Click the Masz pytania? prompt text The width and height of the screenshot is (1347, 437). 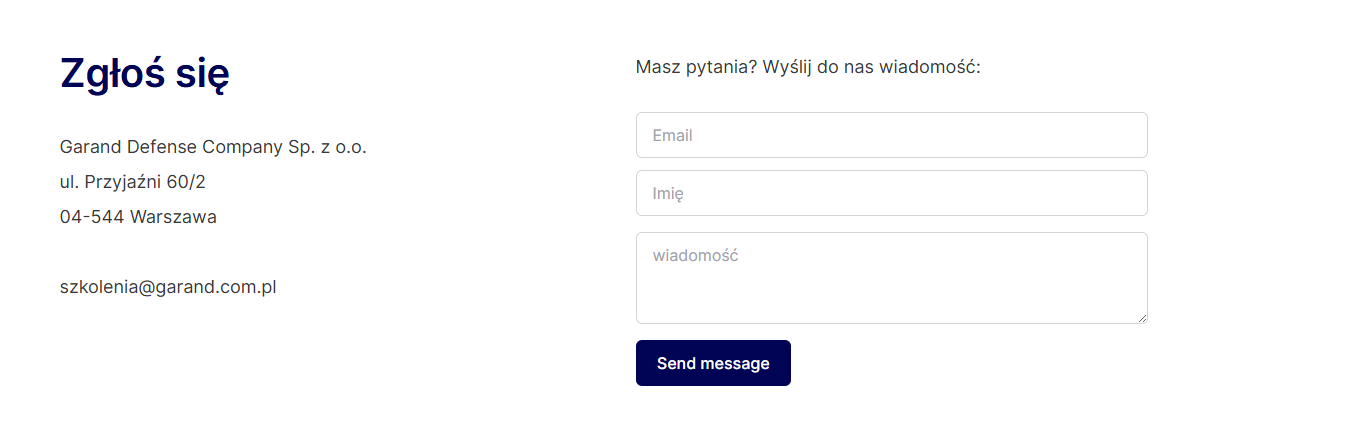point(696,68)
